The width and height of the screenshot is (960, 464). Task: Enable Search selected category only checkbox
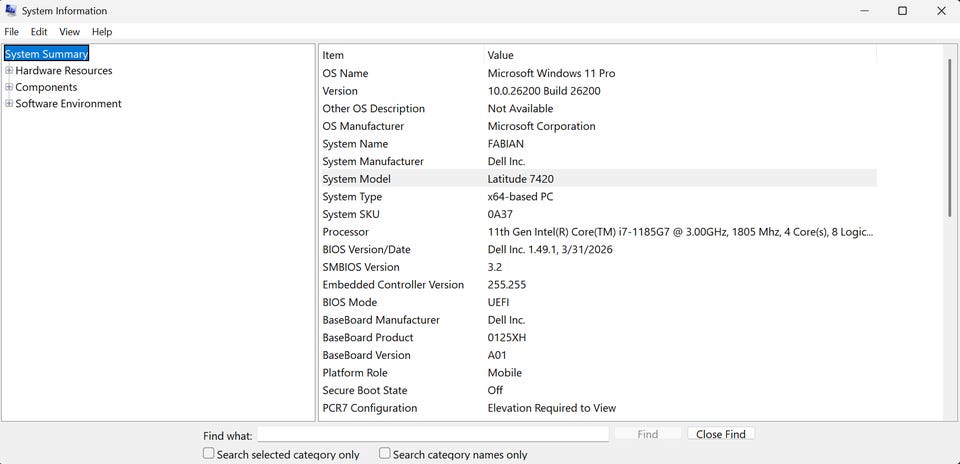pyautogui.click(x=209, y=454)
